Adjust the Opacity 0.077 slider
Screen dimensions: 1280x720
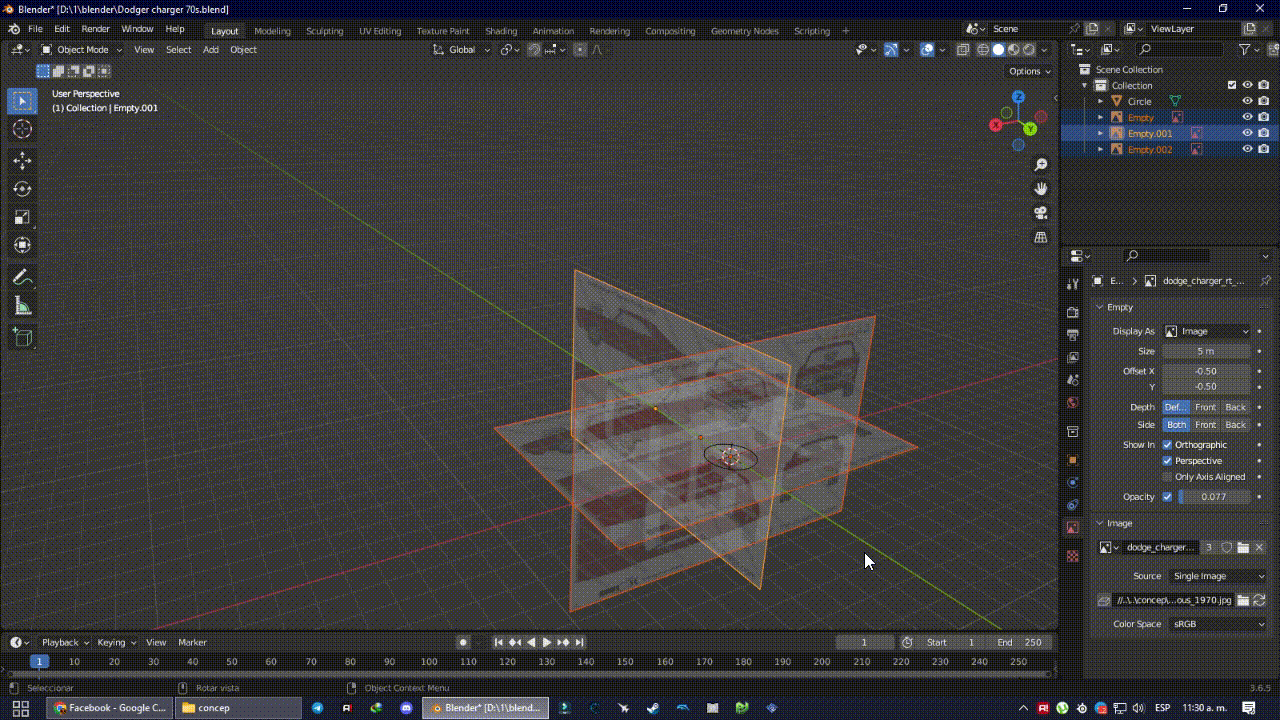pos(1214,496)
